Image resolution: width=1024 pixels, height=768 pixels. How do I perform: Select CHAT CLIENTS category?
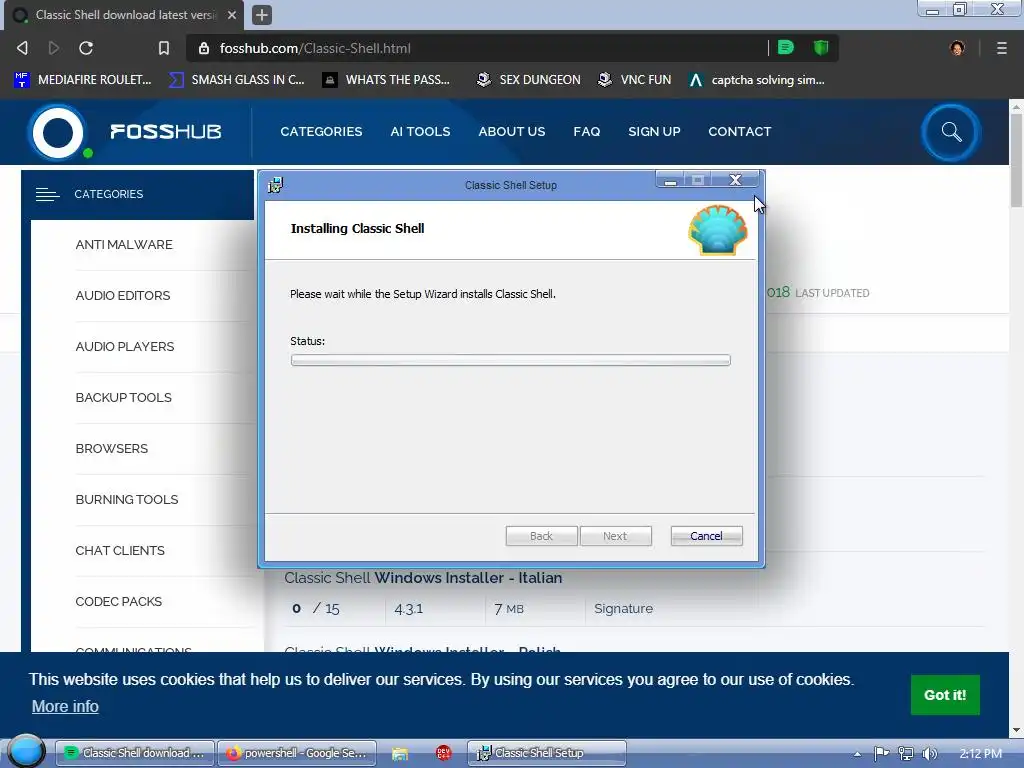[x=120, y=551]
